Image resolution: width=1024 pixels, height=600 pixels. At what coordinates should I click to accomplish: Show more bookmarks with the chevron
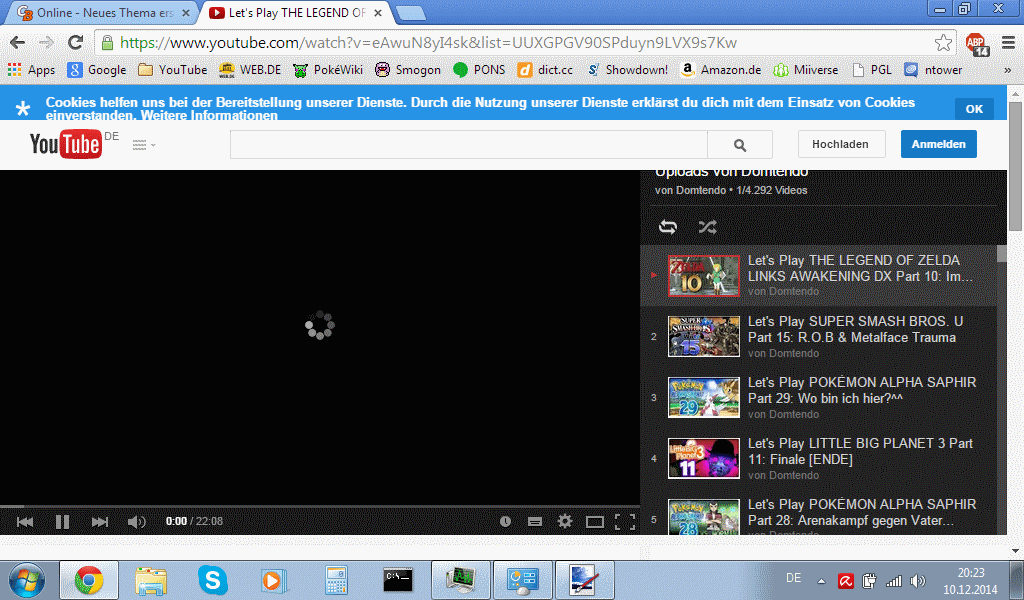(x=1008, y=70)
